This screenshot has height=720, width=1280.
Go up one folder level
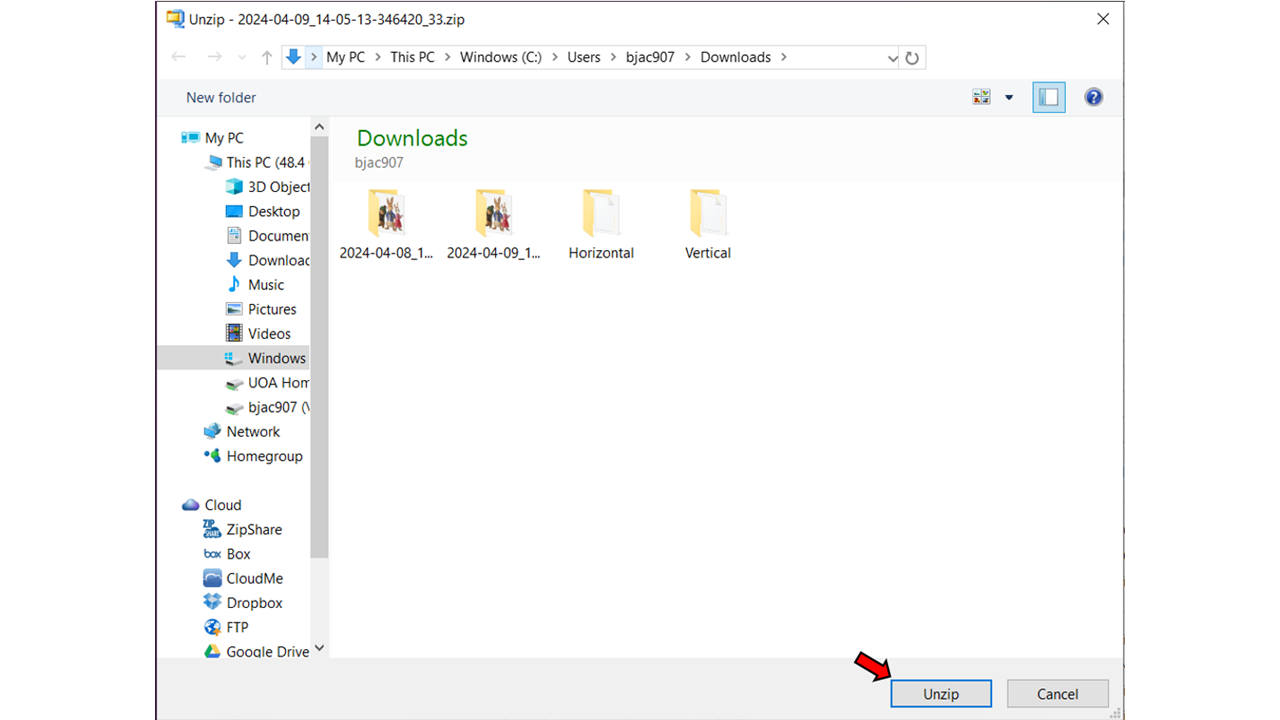267,58
